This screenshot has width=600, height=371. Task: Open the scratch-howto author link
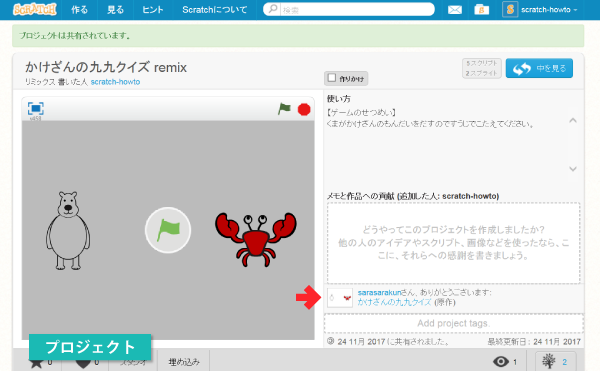[x=115, y=82]
